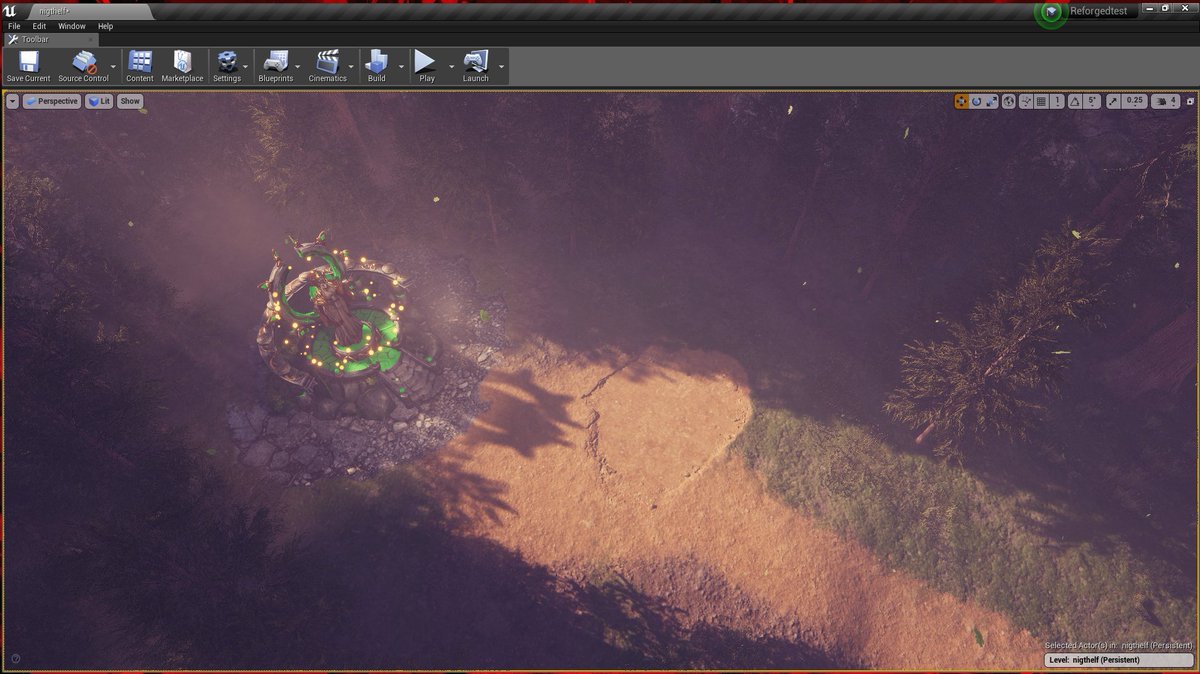Expand the Settings dropdown arrow
Screen dimensions: 1200x674
point(246,67)
